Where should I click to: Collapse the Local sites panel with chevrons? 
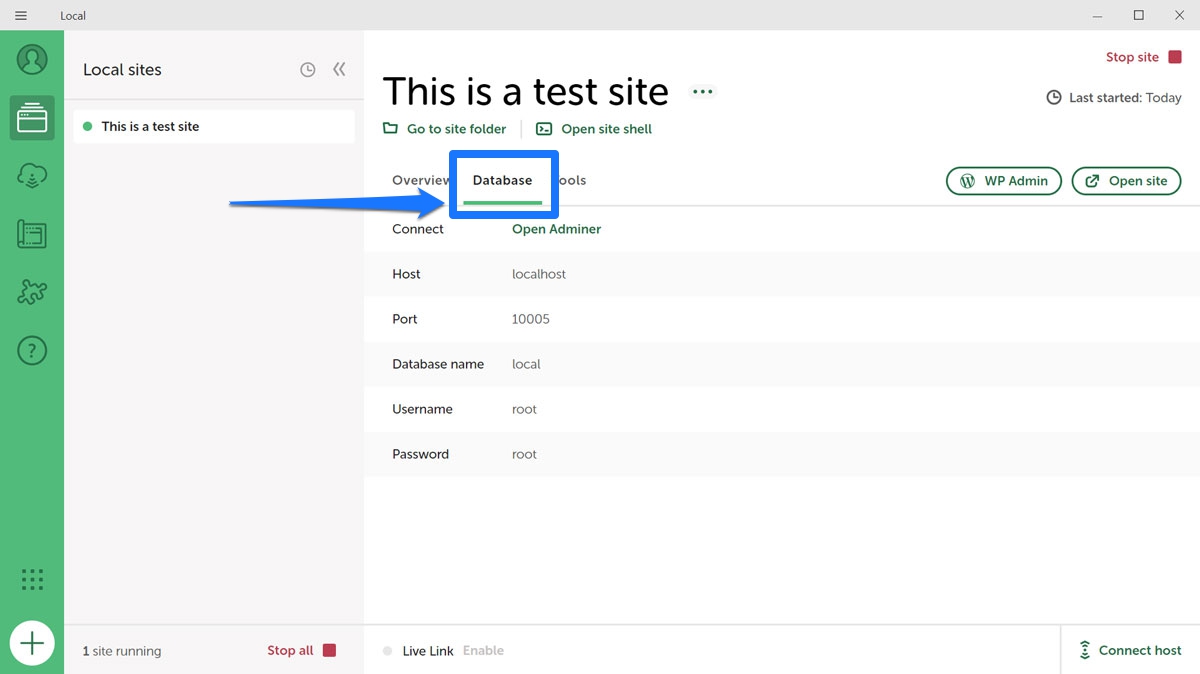coord(339,70)
